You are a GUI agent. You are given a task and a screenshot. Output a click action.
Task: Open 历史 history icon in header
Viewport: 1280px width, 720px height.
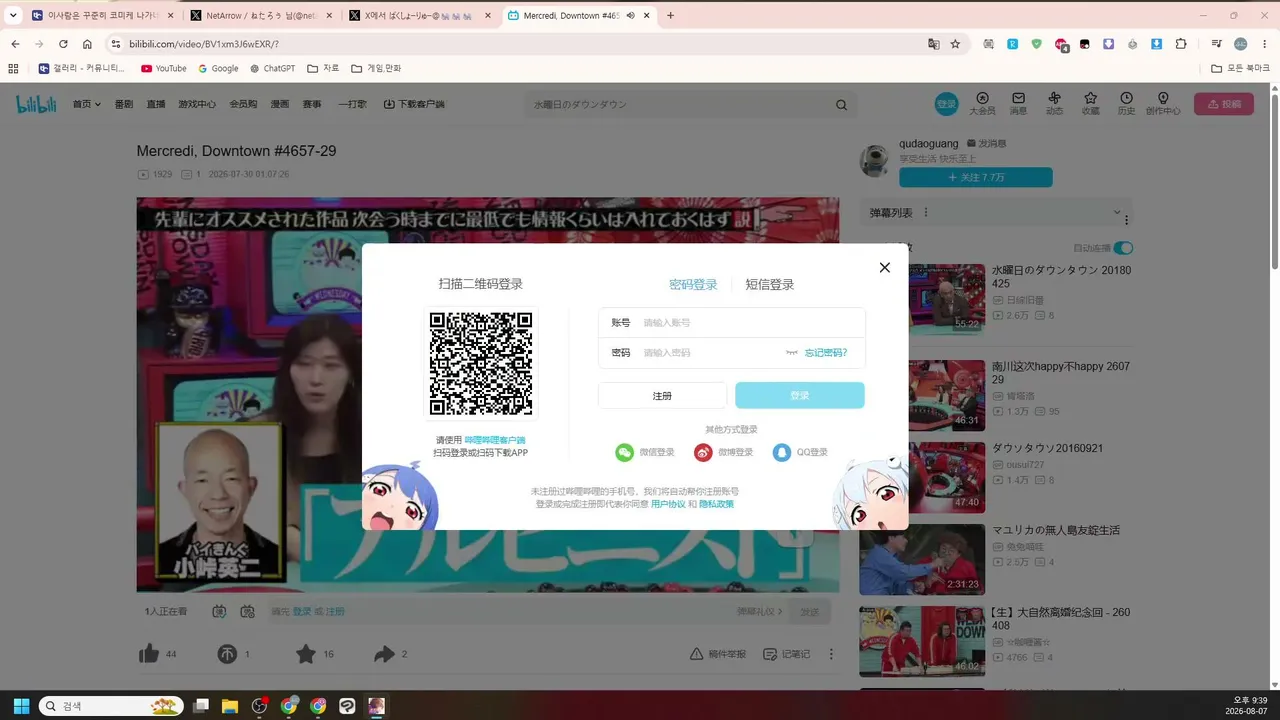(1126, 104)
